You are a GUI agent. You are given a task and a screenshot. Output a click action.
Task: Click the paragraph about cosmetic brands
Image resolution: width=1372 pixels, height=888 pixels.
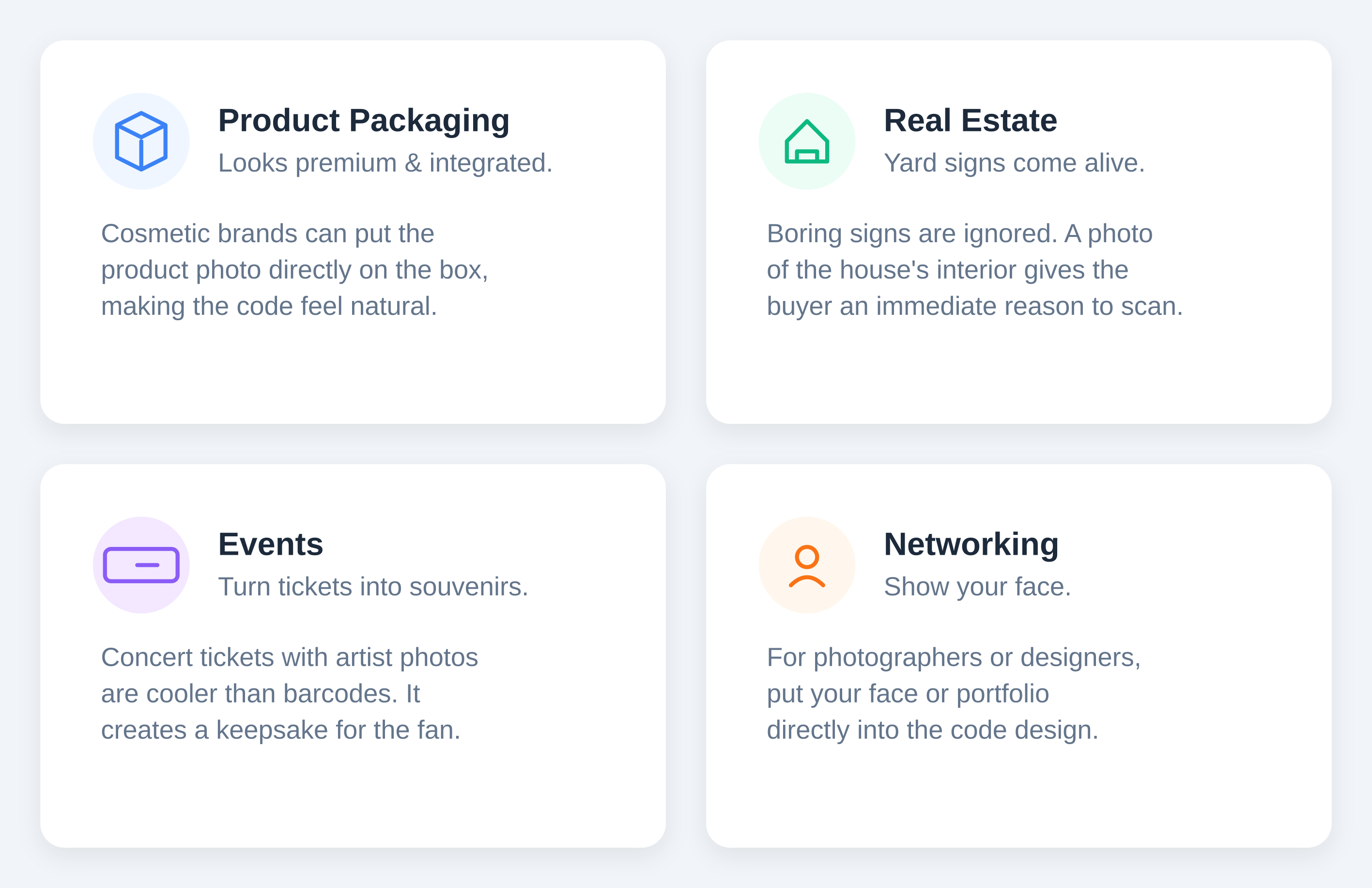294,270
